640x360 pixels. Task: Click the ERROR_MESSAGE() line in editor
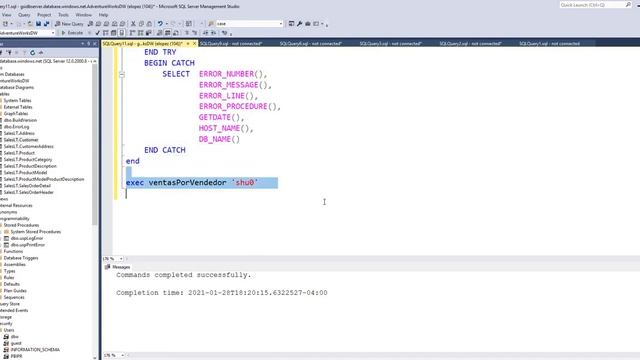(235, 85)
